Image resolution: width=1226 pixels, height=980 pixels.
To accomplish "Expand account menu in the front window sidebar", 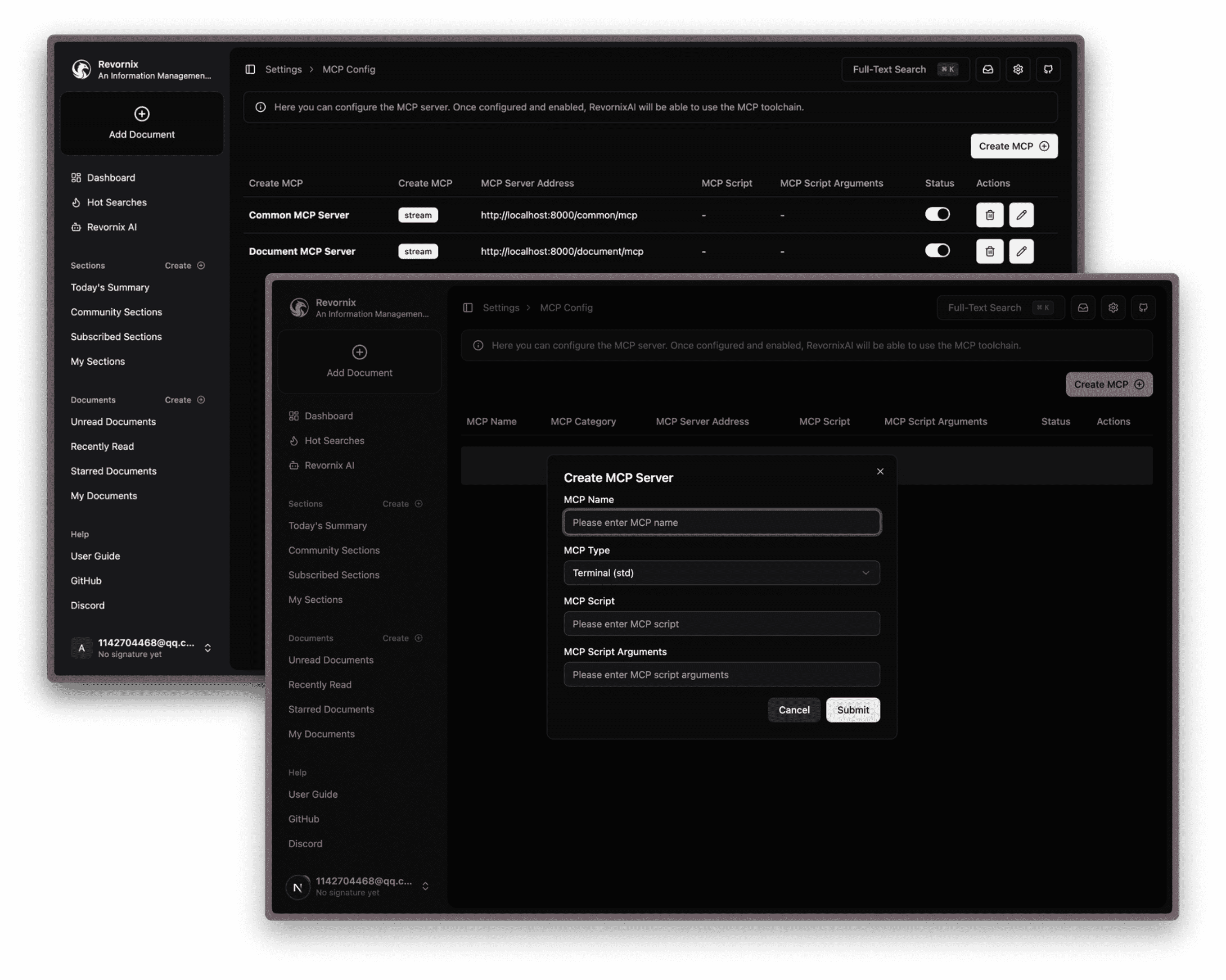I will tap(425, 886).
